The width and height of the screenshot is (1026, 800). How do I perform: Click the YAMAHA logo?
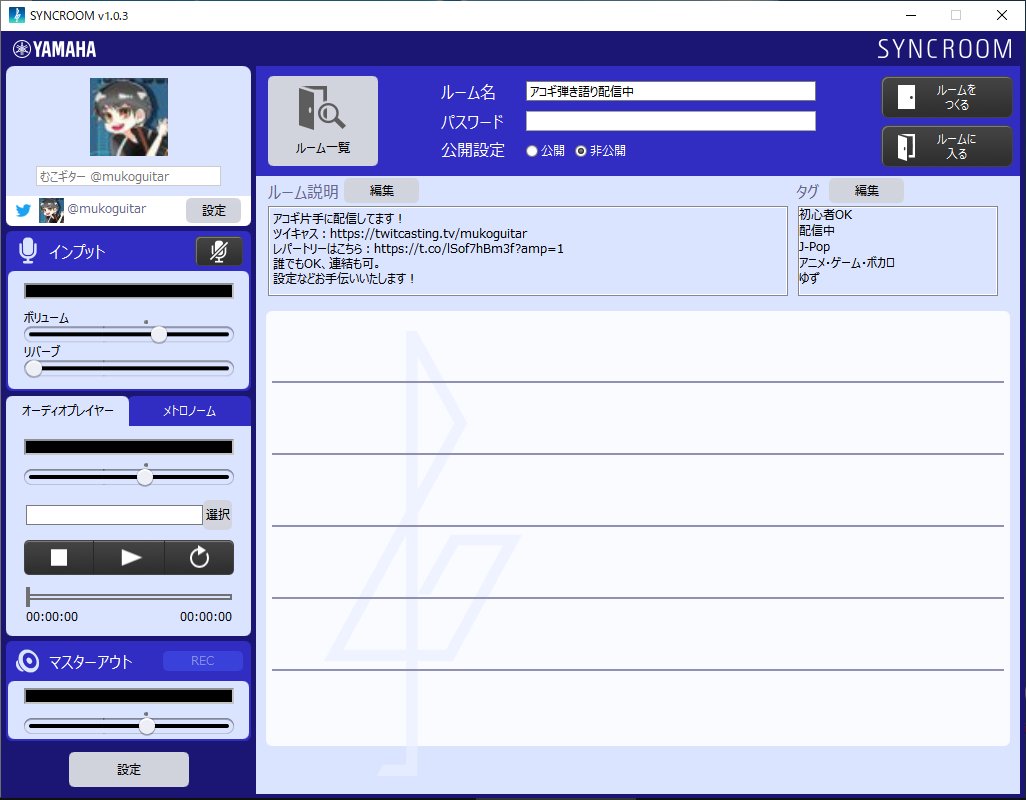point(54,49)
